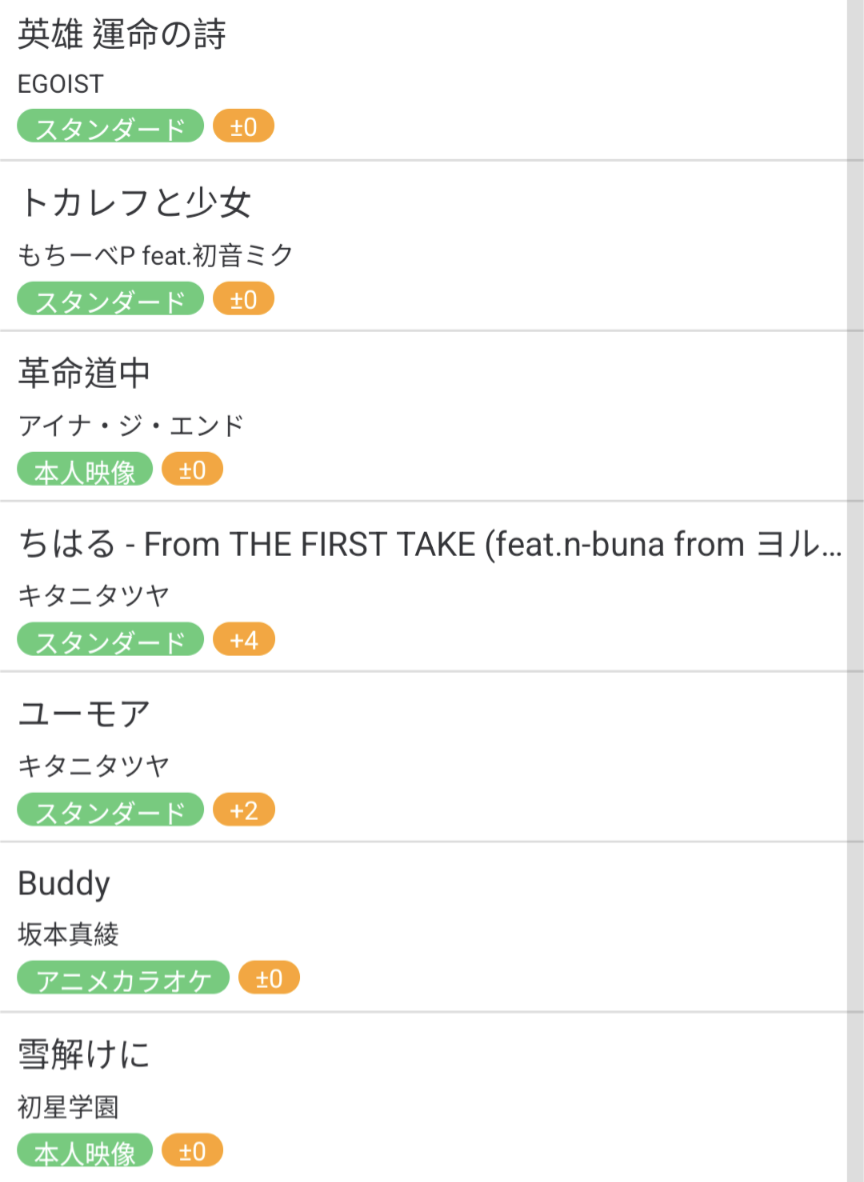Viewport: 864px width, 1182px height.
Task: Click スタンダード tag under the ちはる song
Action: coord(110,640)
